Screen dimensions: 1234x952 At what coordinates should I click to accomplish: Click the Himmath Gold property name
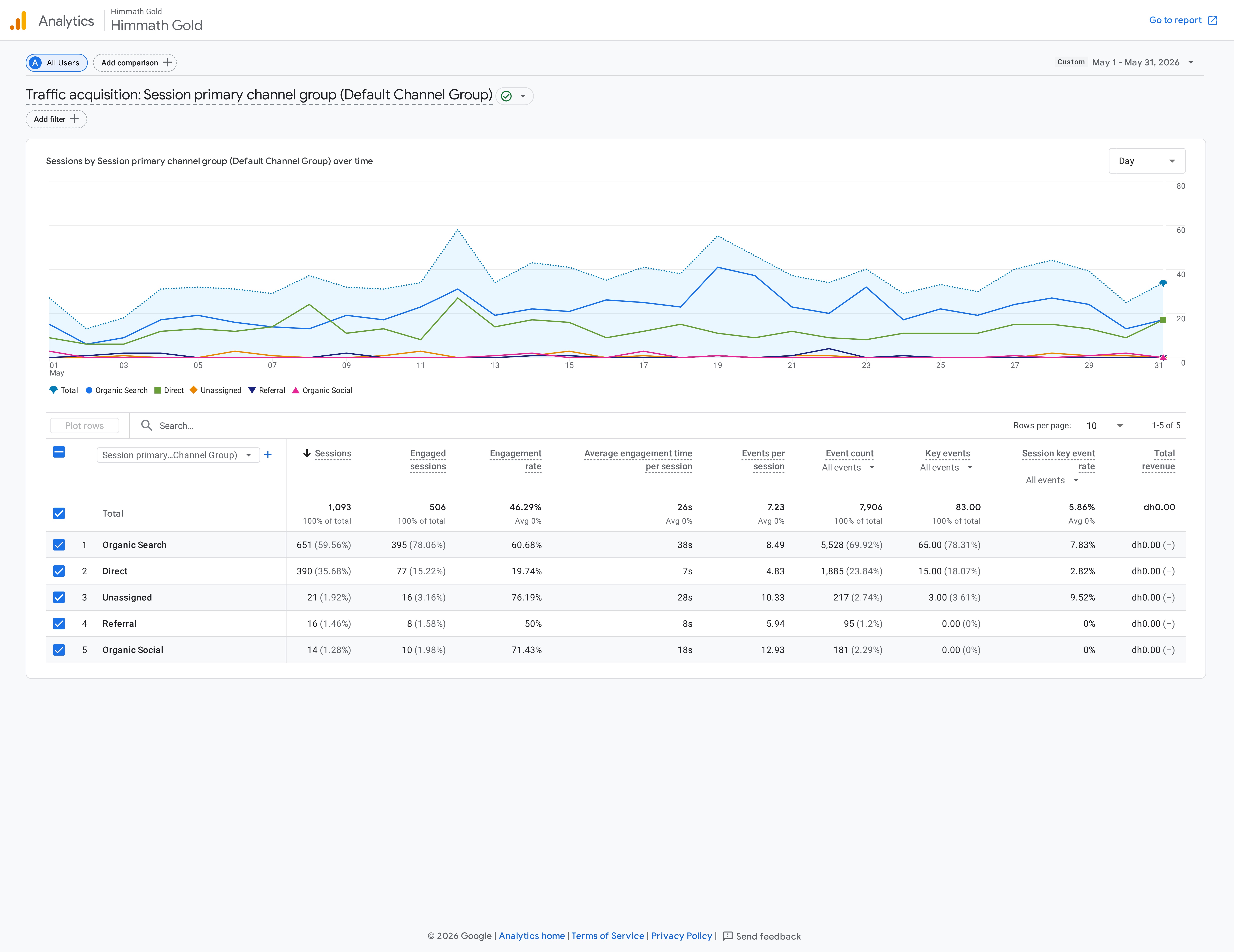[x=156, y=25]
